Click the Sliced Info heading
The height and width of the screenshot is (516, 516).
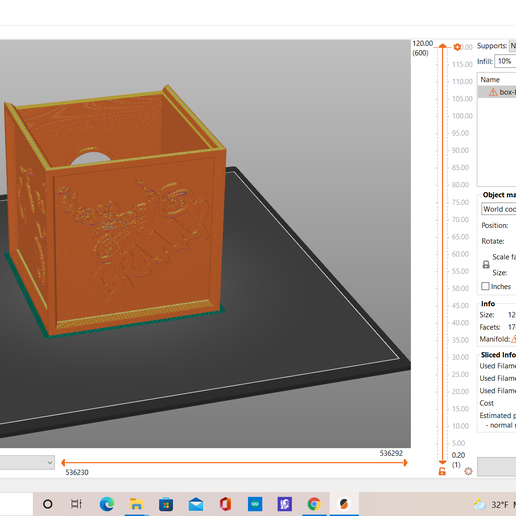[x=498, y=355]
